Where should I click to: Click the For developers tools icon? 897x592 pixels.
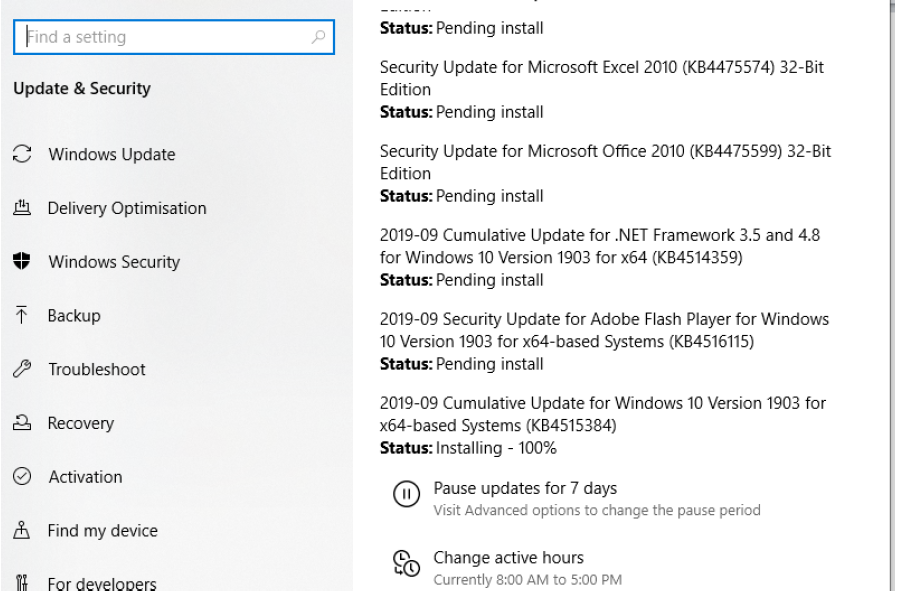click(x=22, y=582)
